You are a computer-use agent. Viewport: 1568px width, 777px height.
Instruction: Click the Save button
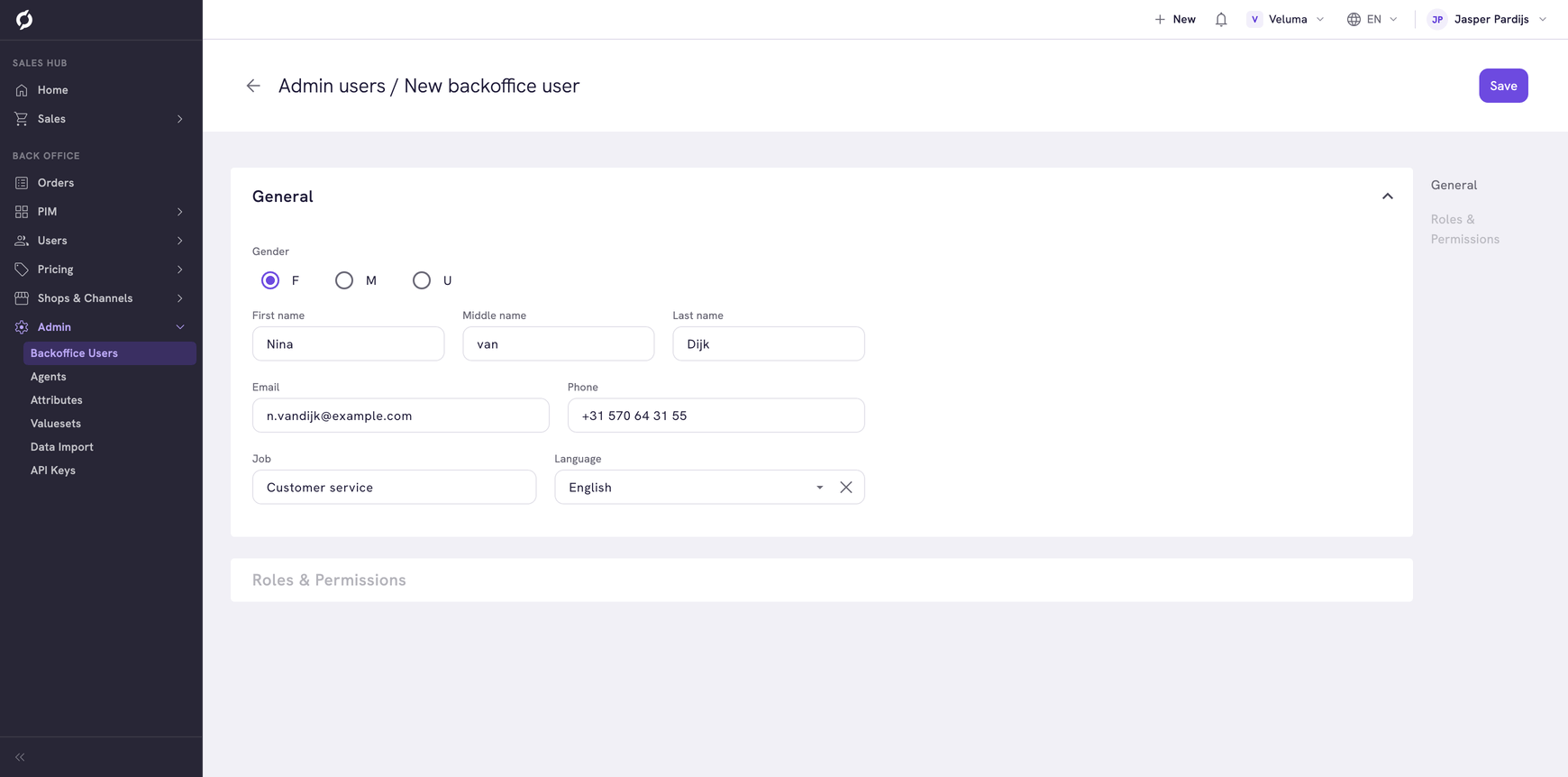[x=1503, y=86]
